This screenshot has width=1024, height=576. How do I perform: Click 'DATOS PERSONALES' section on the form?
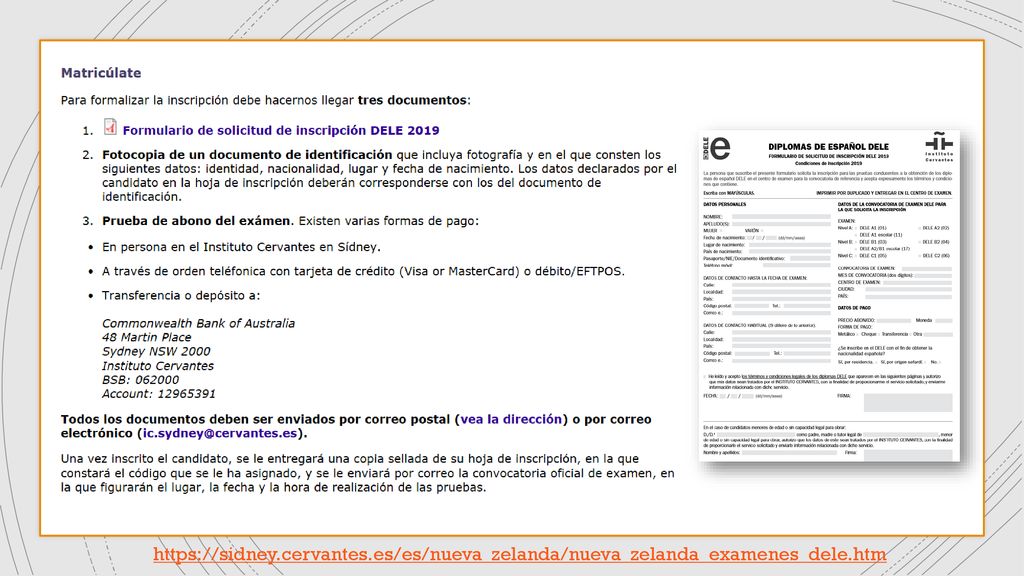point(724,204)
